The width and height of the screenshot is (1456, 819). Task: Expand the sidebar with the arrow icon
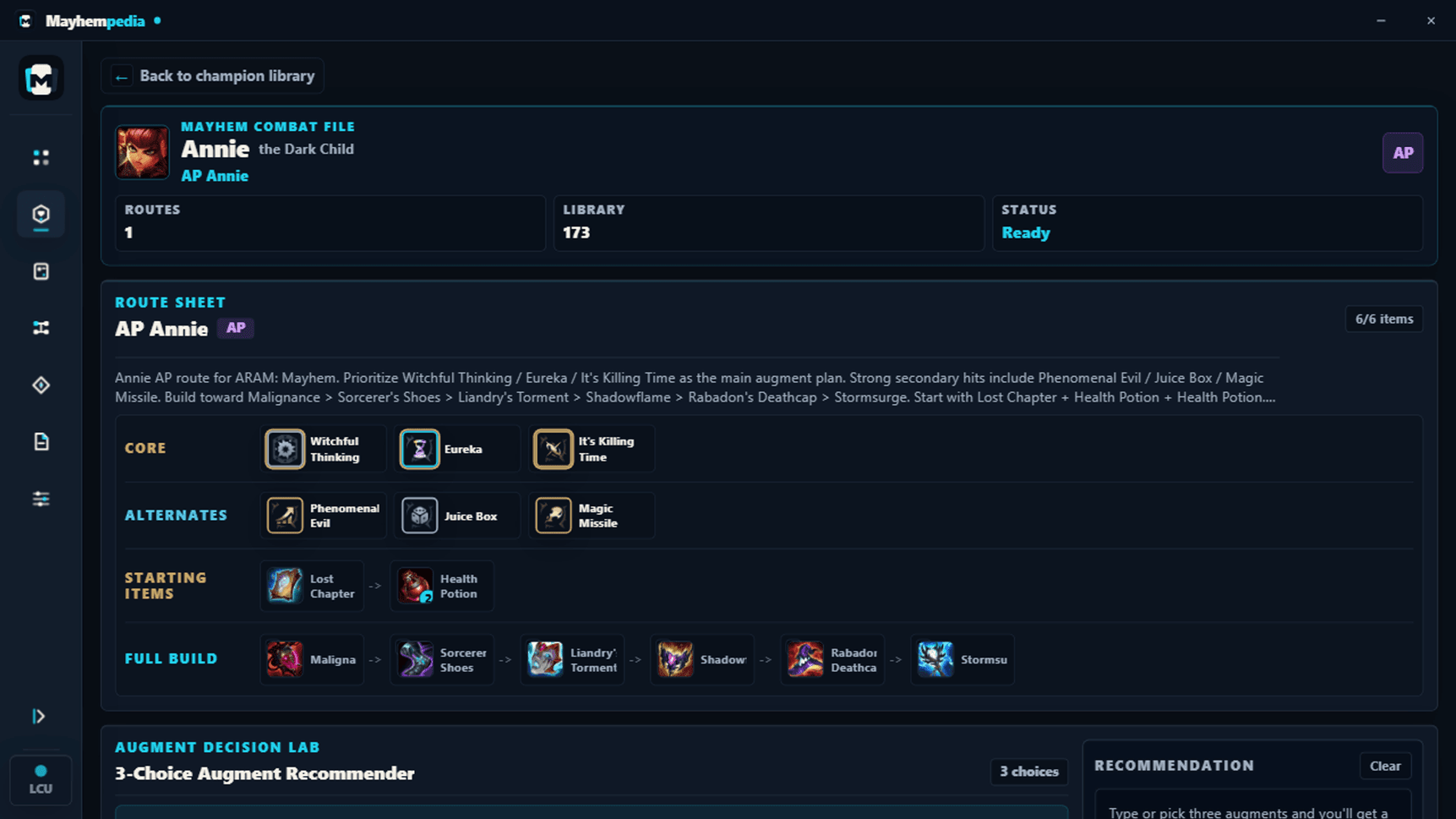[x=39, y=717]
